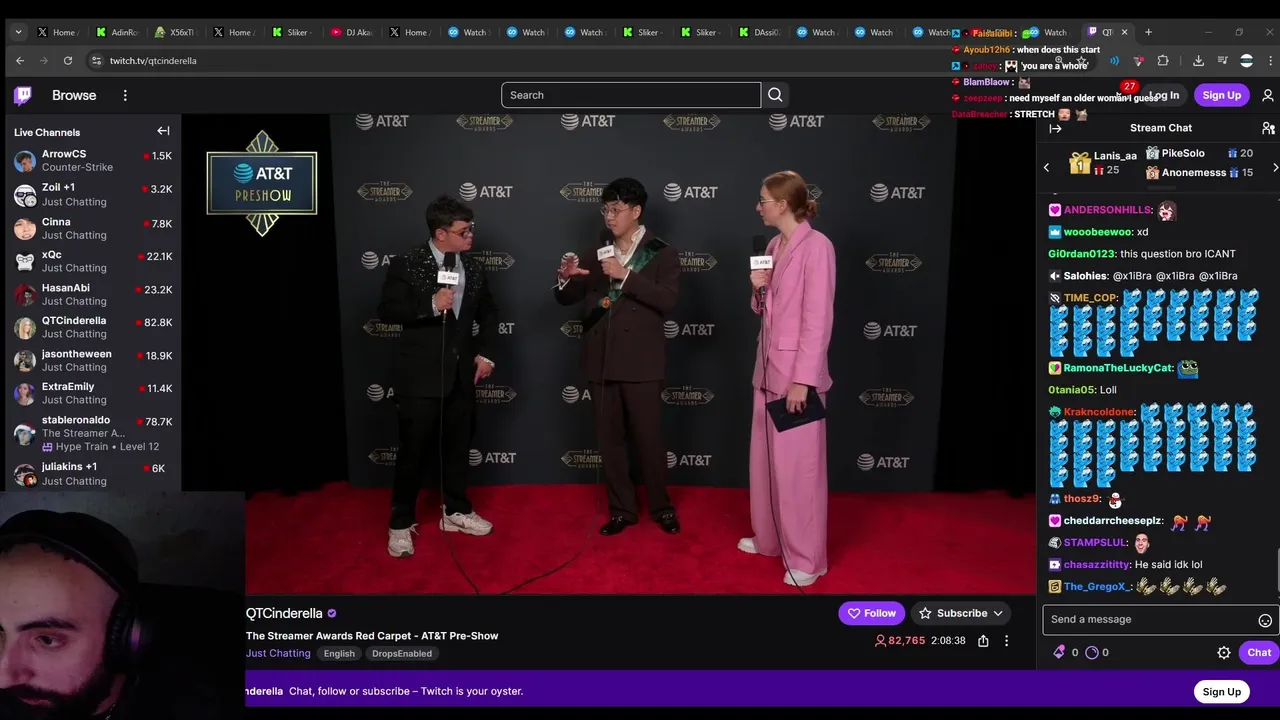1280x720 pixels.
Task: Click Sign Up in the top bar
Action: point(1221,95)
